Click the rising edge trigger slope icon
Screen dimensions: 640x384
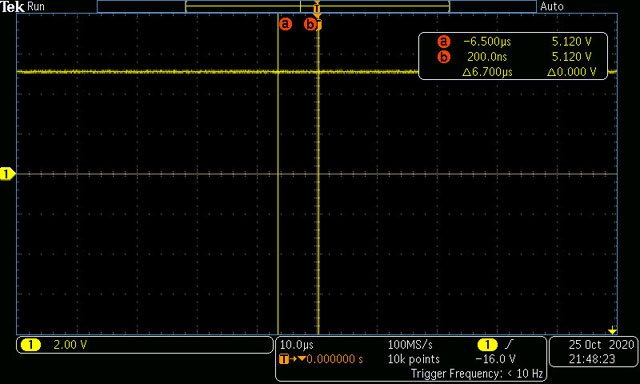coord(509,345)
